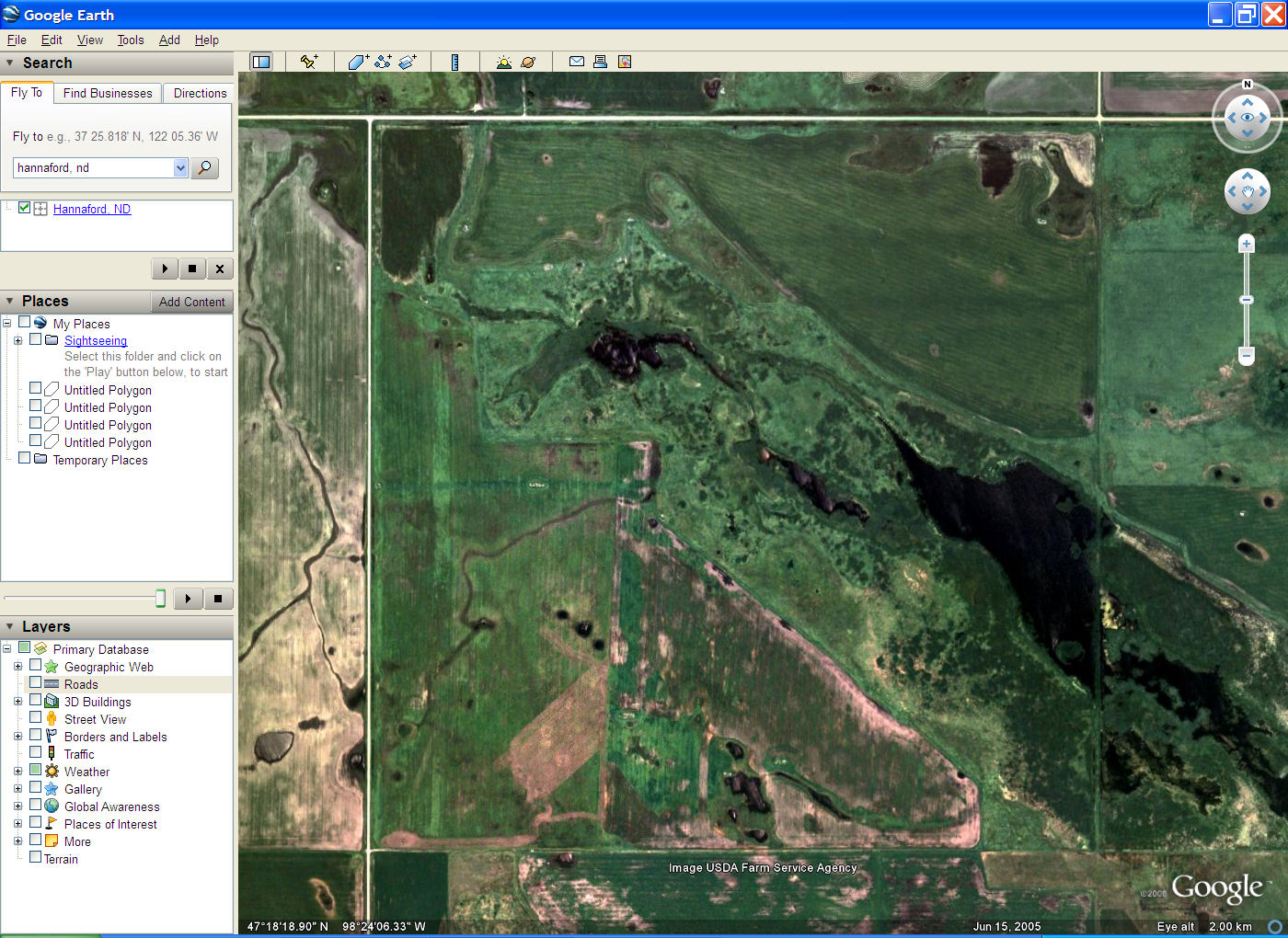Enable the Street View layer checkbox

coord(35,717)
